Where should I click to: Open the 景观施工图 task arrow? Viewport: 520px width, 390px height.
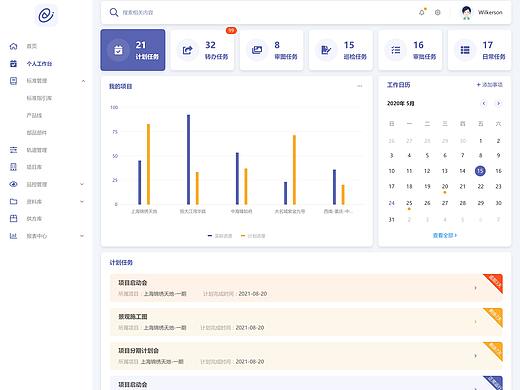[476, 322]
